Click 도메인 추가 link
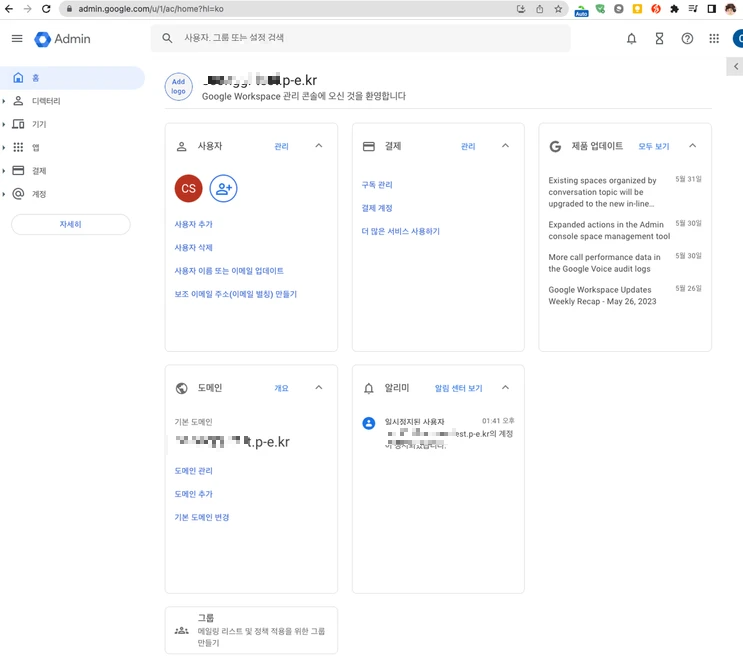 pyautogui.click(x=193, y=494)
